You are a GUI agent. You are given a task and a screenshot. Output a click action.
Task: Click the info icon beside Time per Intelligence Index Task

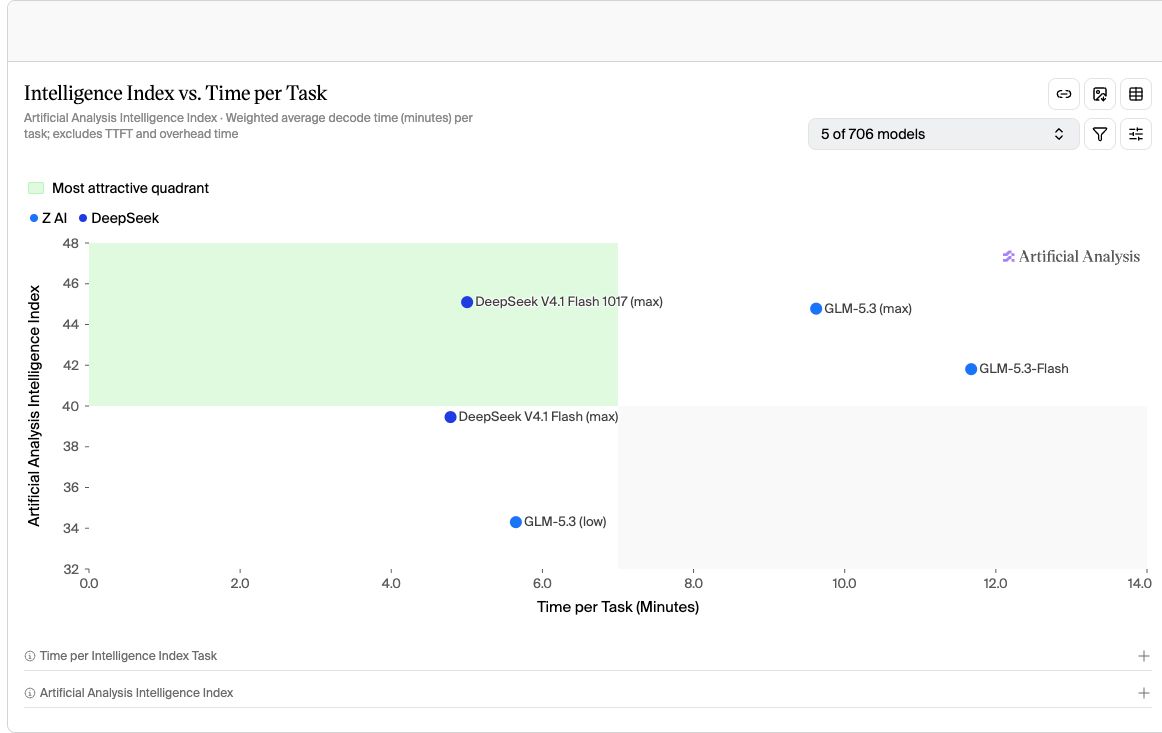tap(30, 656)
